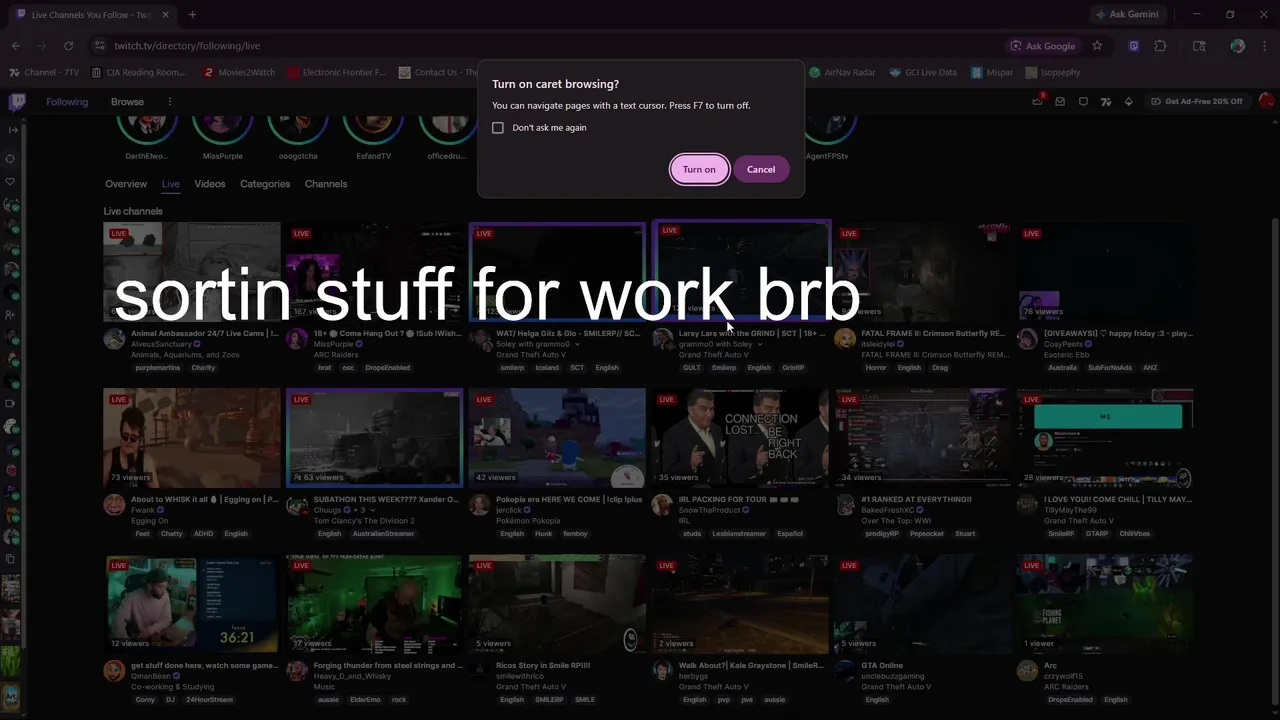Open the Heavy_D_and_Whisky channel link
Viewport: 1280px width, 720px height.
pos(352,676)
